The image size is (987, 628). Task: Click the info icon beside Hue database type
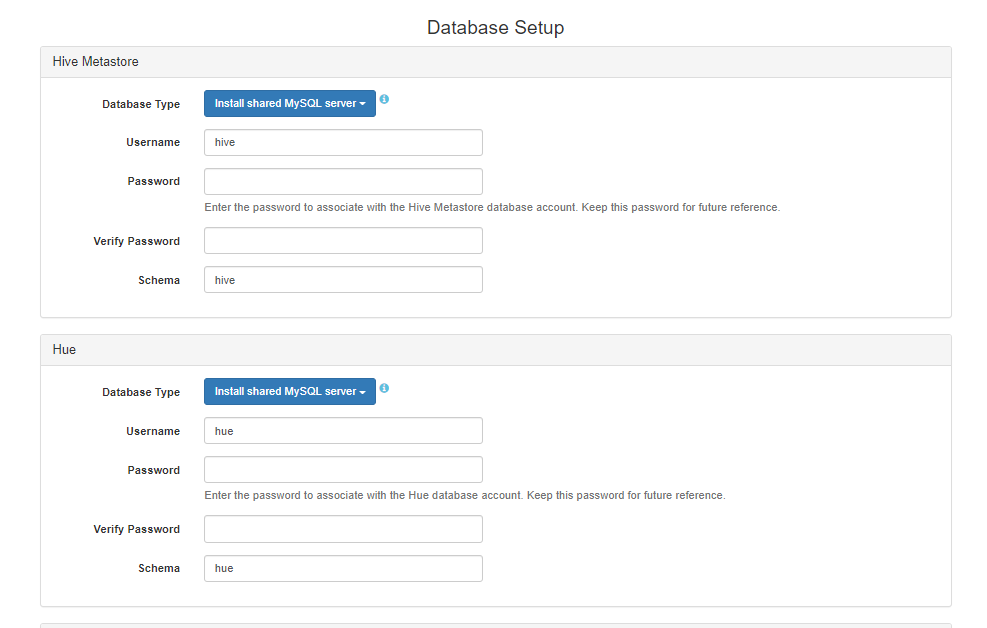[385, 388]
